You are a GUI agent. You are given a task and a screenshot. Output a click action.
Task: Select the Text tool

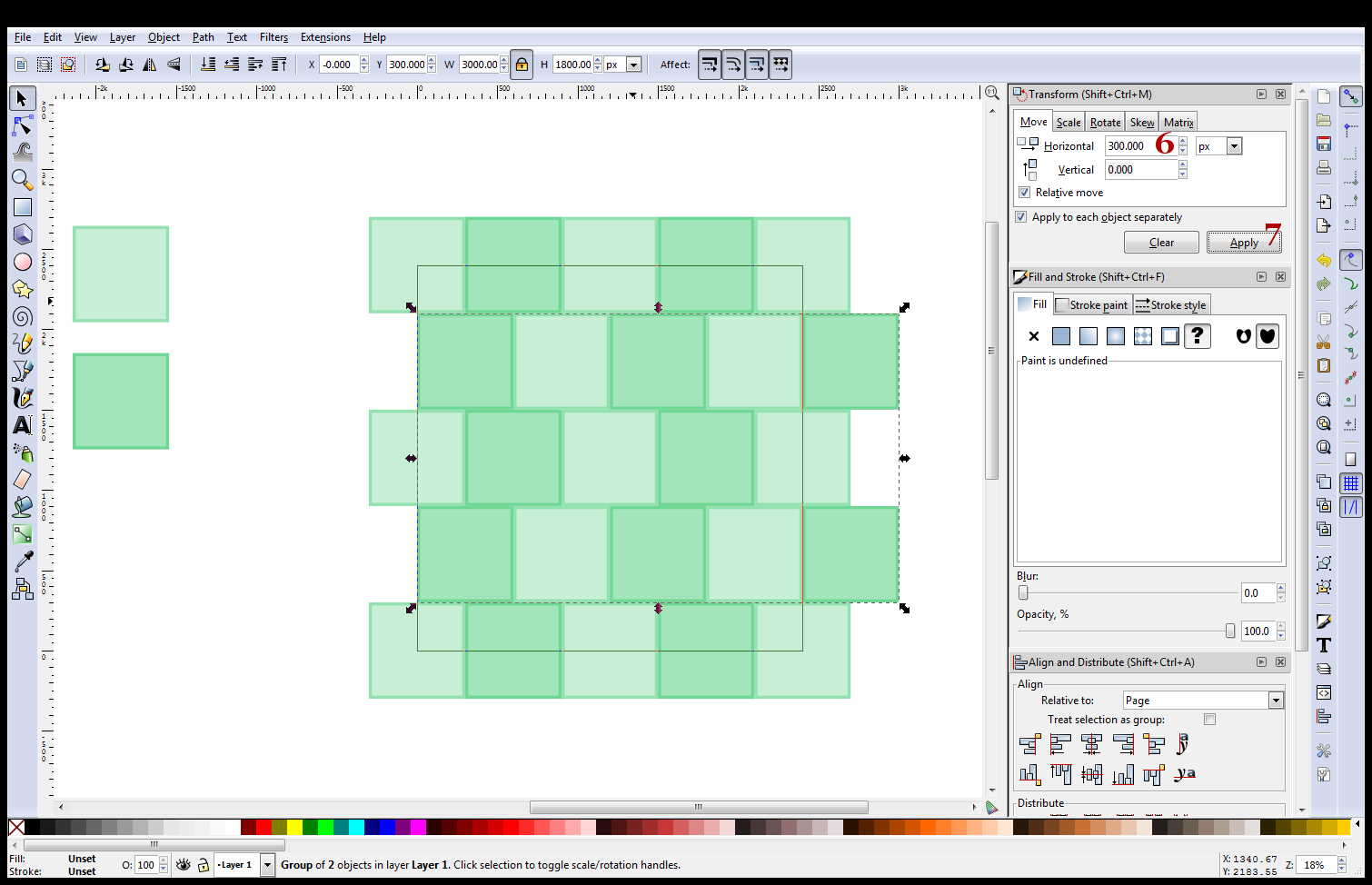23,425
